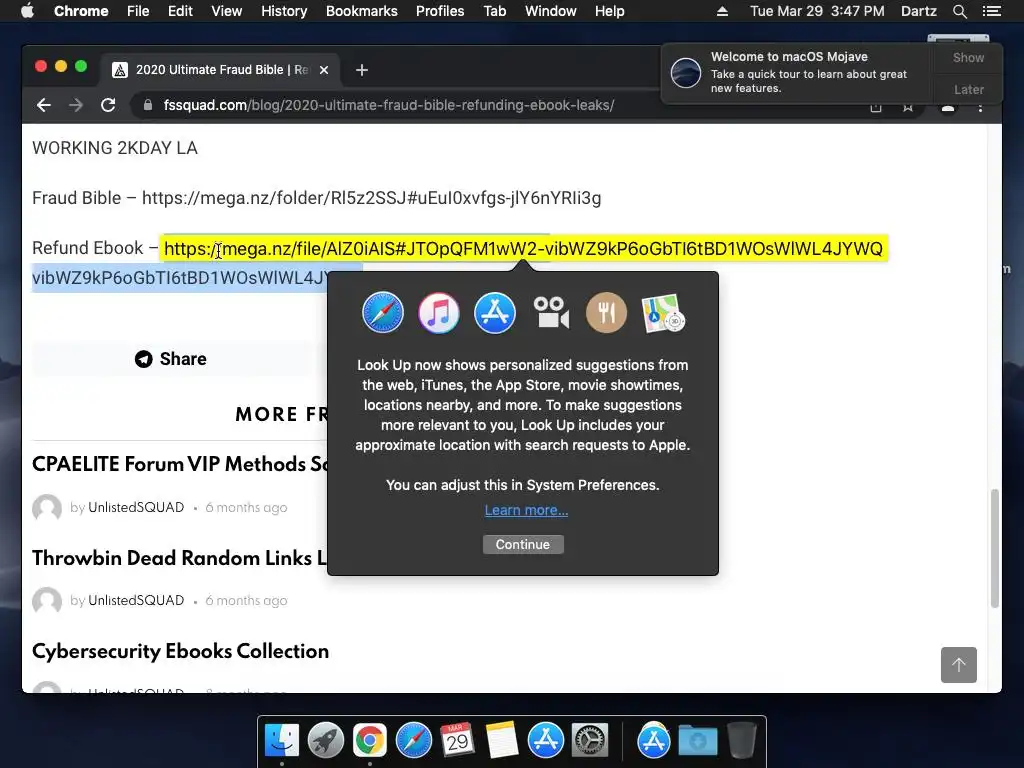Open the Window menu
The height and width of the screenshot is (768, 1024).
[x=551, y=11]
